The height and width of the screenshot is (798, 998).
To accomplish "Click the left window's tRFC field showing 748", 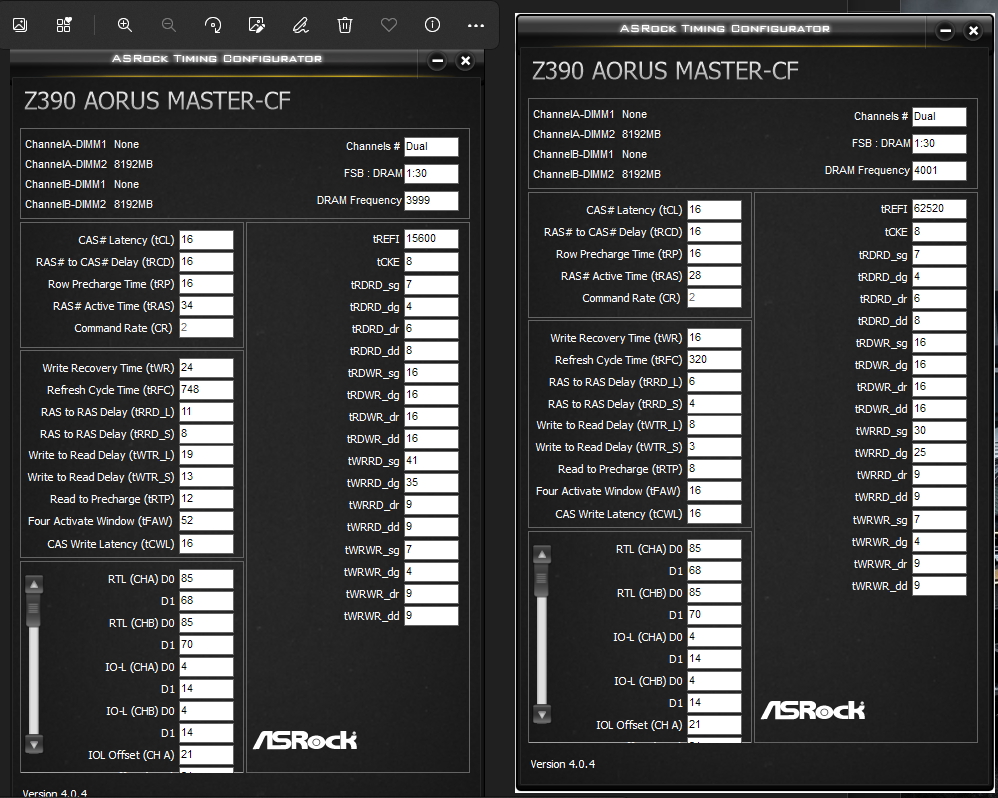I will (x=206, y=390).
